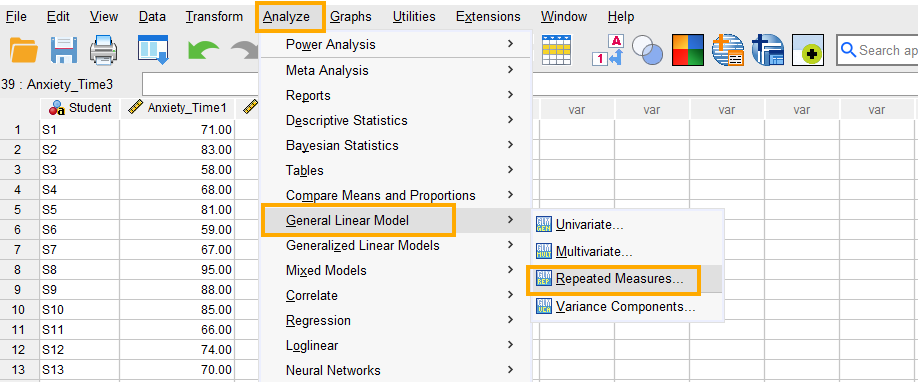Screen dimensions: 918x382
Task: Open the Window menu
Action: tap(564, 16)
